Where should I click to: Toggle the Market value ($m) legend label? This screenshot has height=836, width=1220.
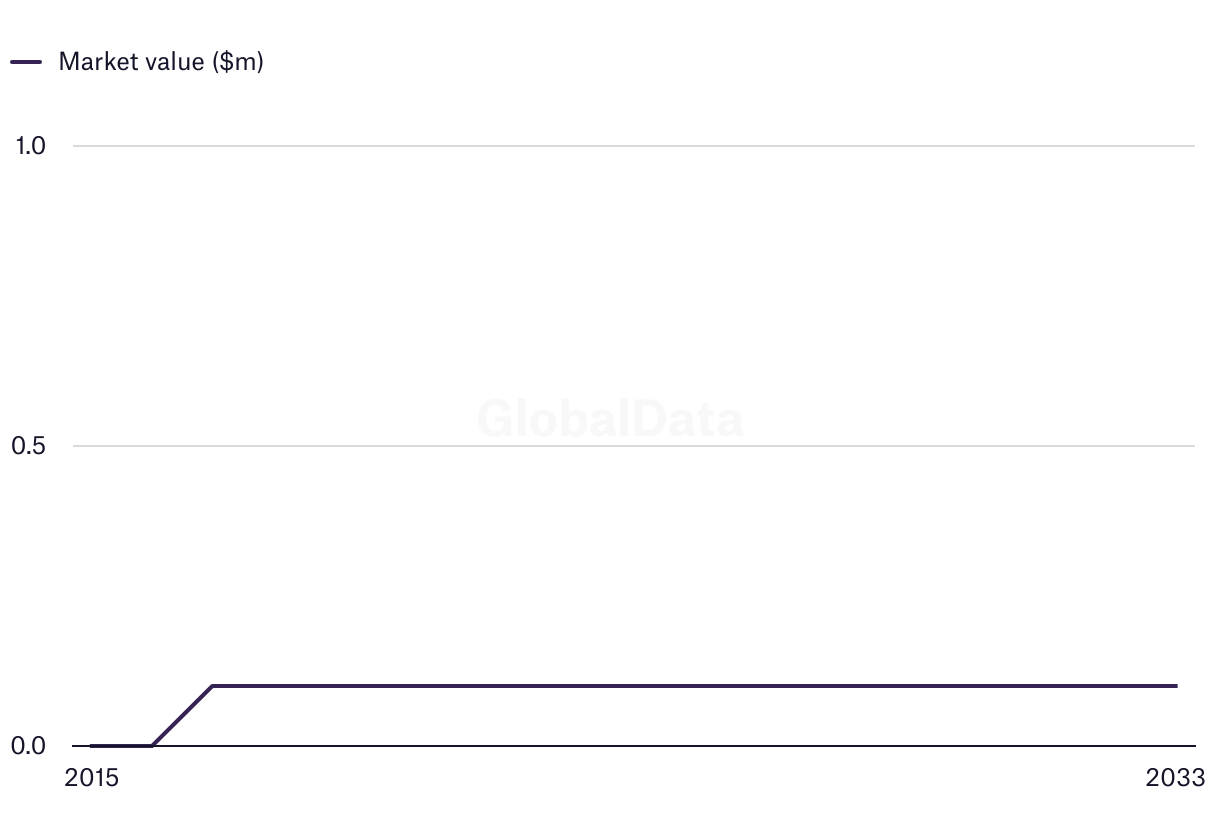161,62
